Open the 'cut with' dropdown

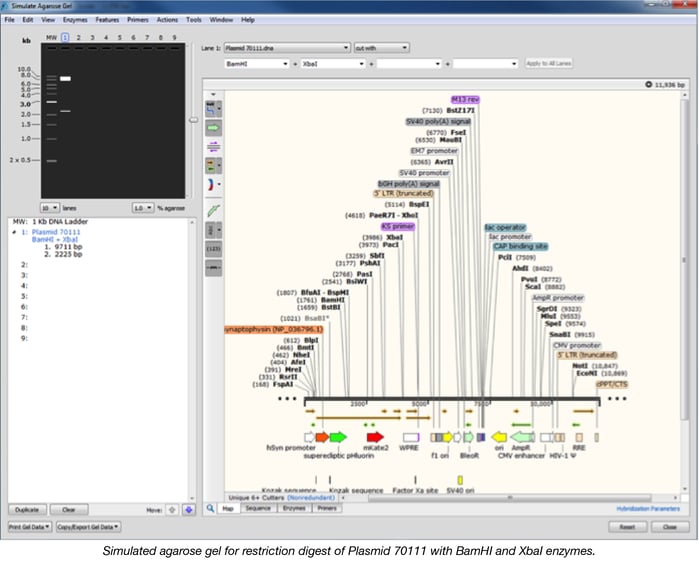pyautogui.click(x=381, y=48)
